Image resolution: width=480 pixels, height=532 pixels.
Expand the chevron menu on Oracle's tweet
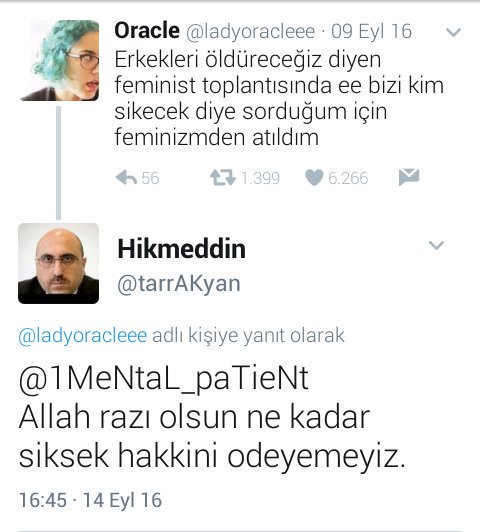[454, 32]
